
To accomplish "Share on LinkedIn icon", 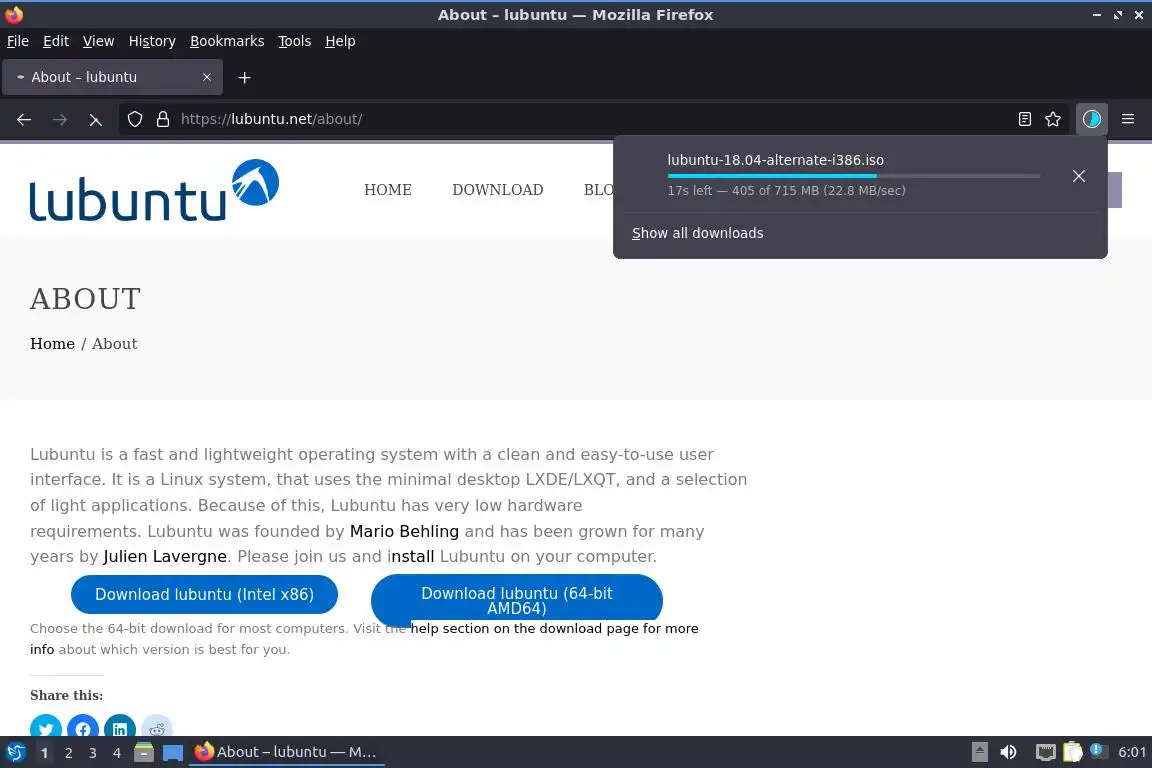I will pos(120,727).
